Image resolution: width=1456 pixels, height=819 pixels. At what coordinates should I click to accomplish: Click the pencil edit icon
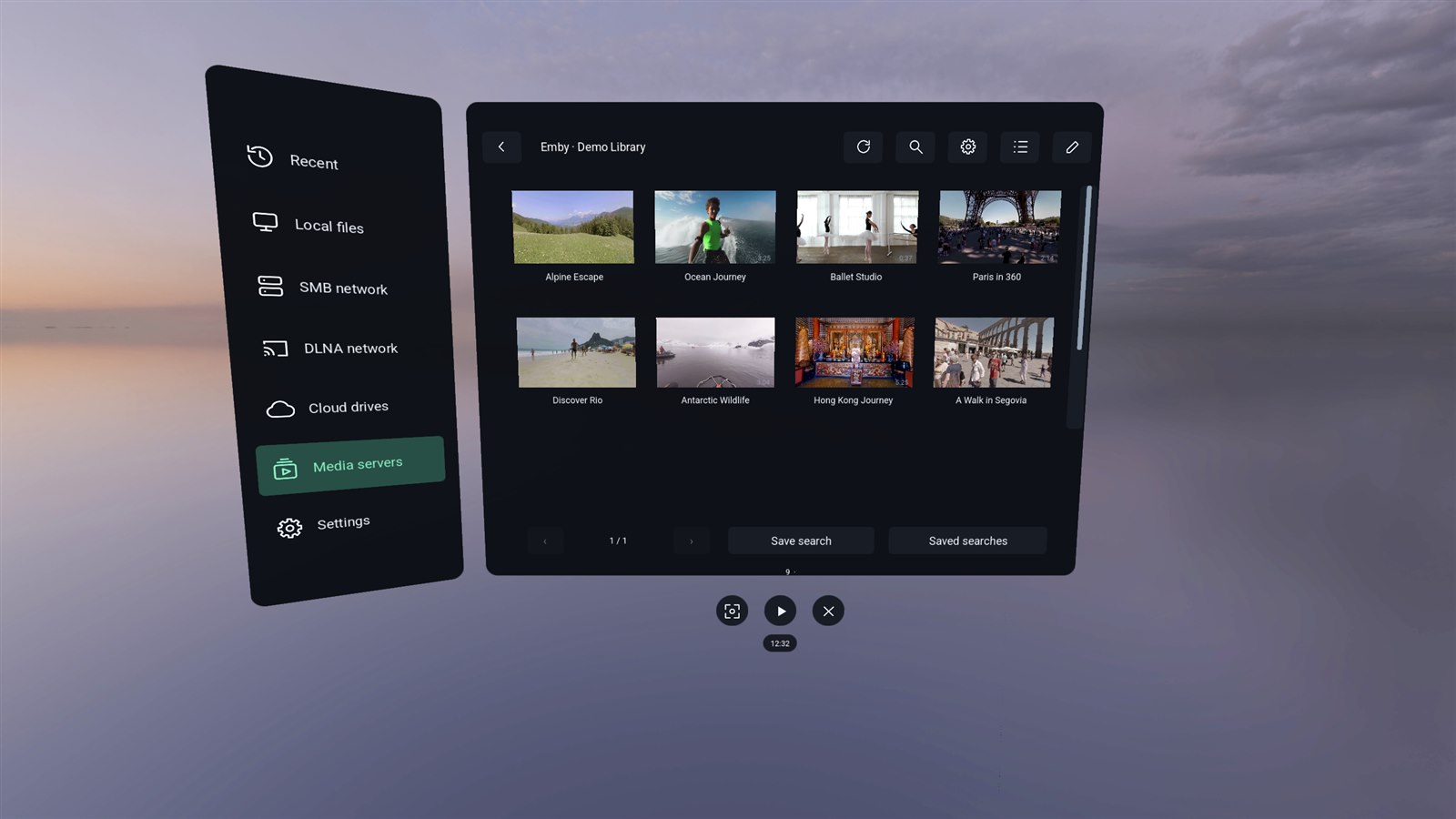1072,147
